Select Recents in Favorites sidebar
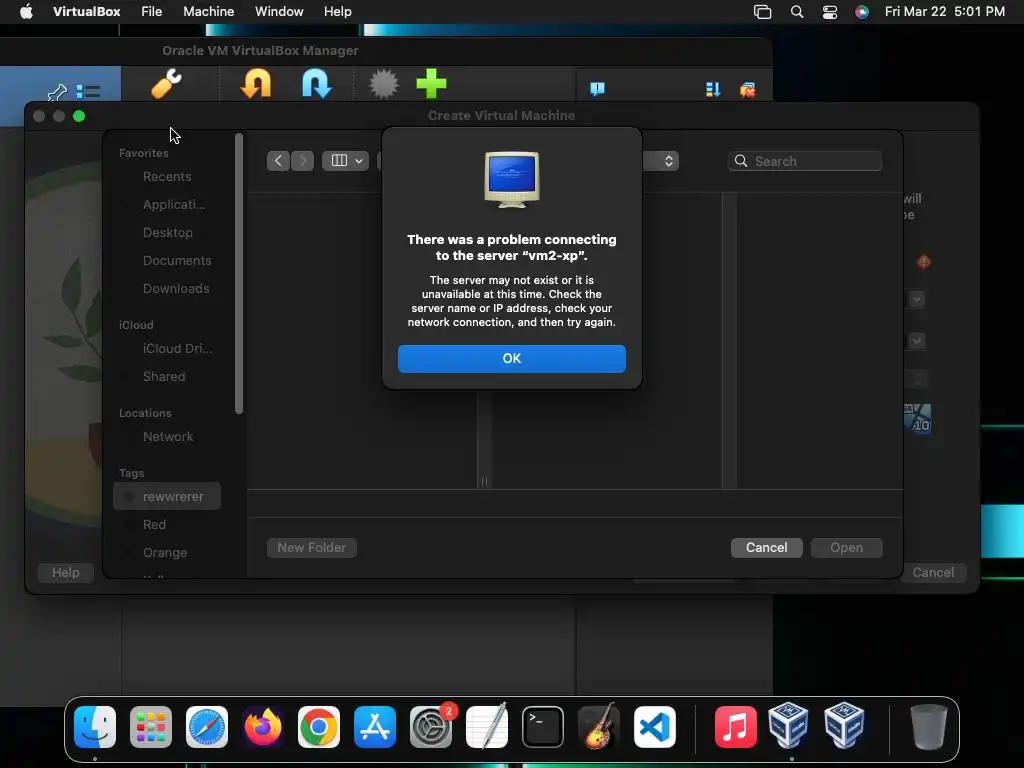 pyautogui.click(x=167, y=176)
